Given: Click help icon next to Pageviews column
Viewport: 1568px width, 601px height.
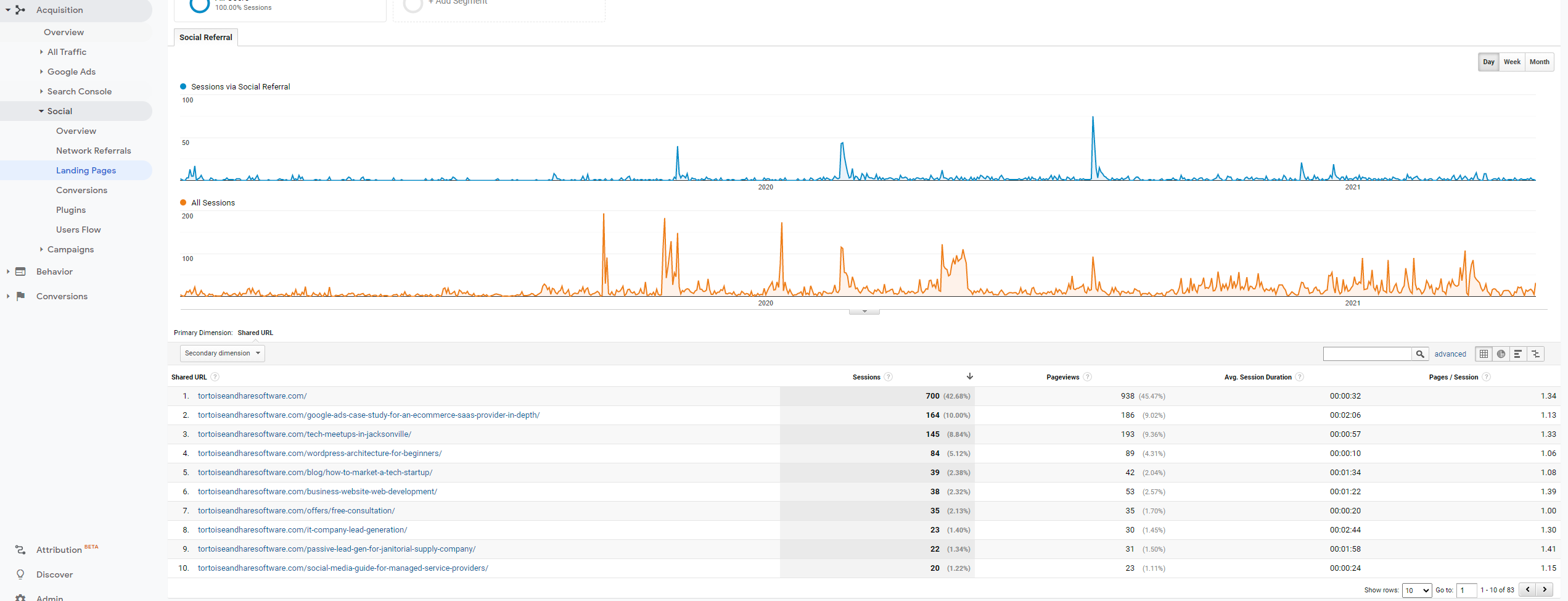Looking at the screenshot, I should [x=1087, y=377].
